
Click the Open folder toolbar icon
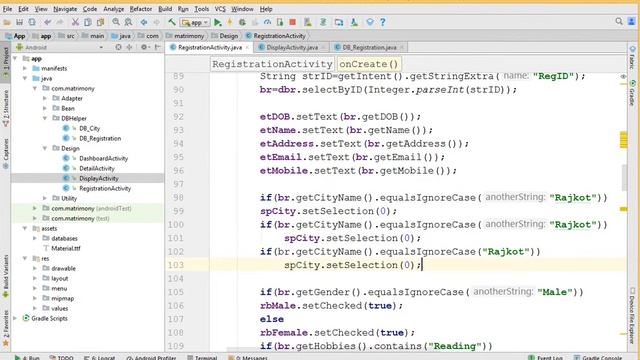pos(7,22)
